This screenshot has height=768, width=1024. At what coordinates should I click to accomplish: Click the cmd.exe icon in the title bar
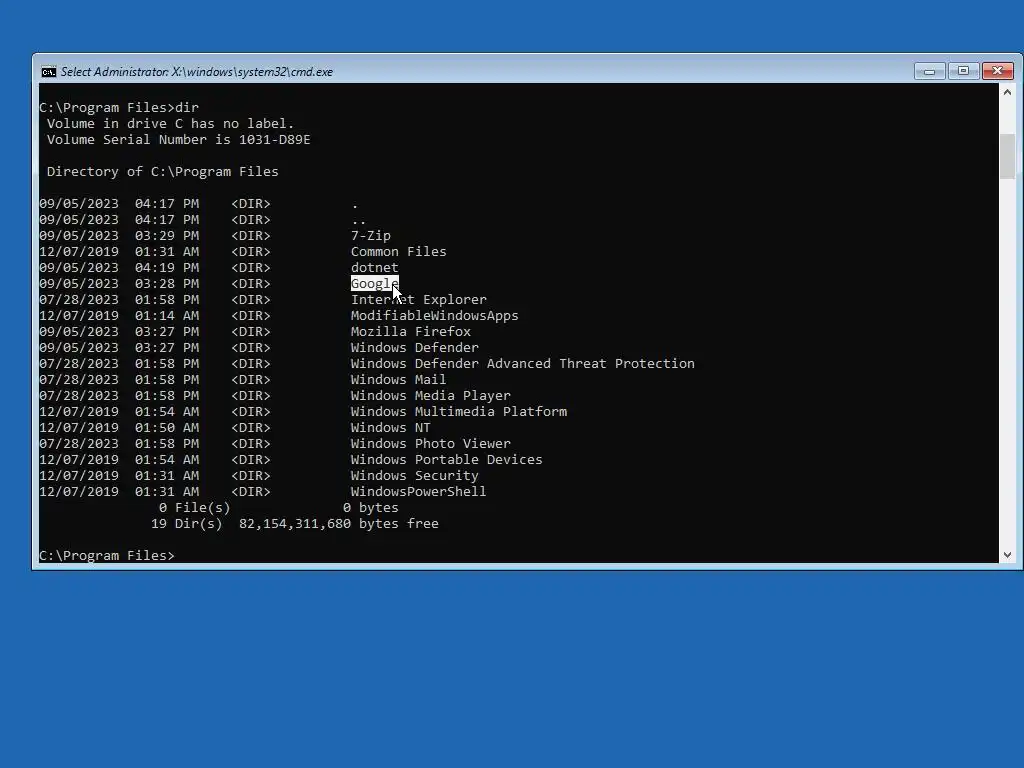pyautogui.click(x=48, y=72)
